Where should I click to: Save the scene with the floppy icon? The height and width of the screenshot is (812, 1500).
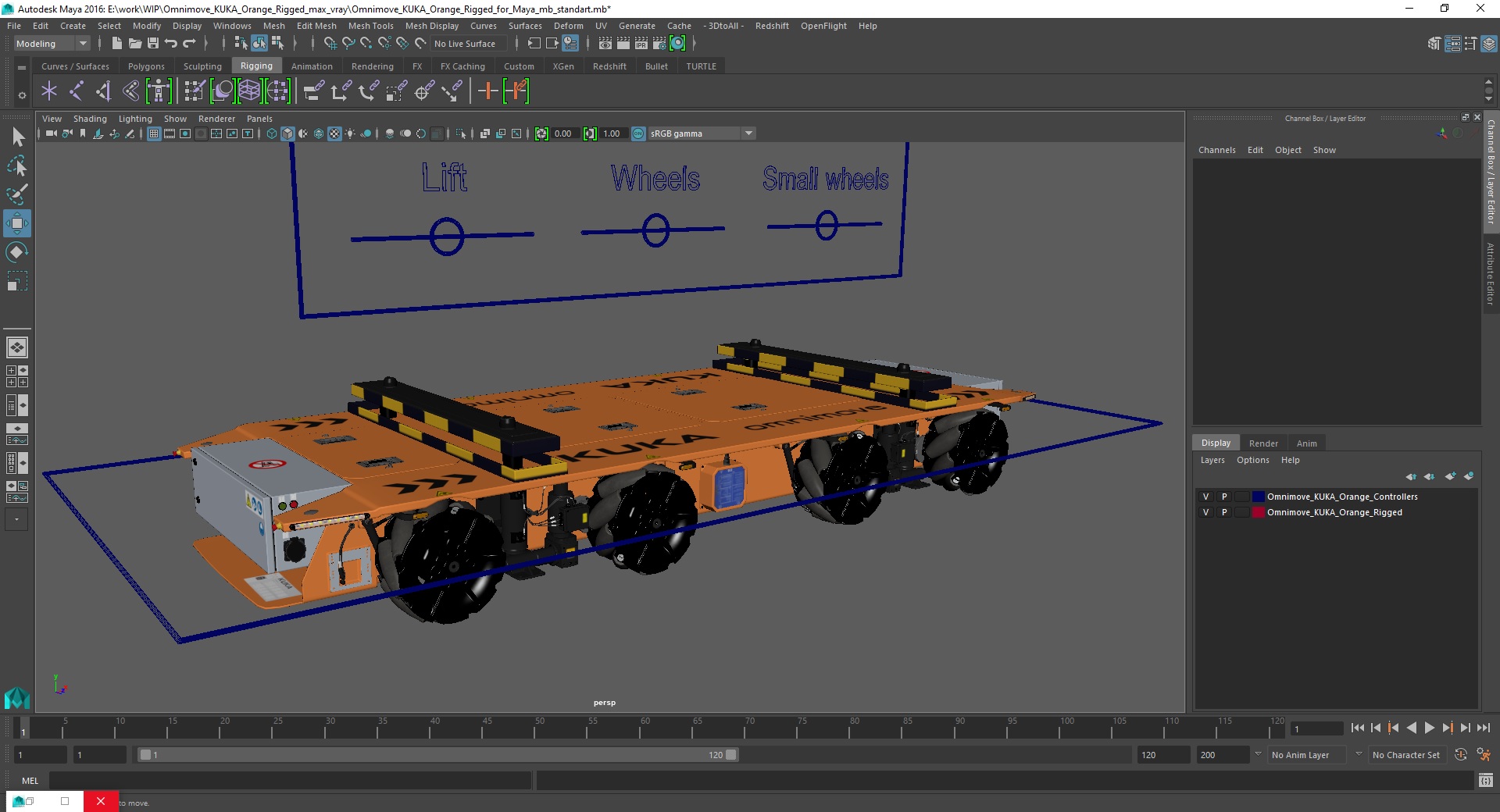[153, 44]
